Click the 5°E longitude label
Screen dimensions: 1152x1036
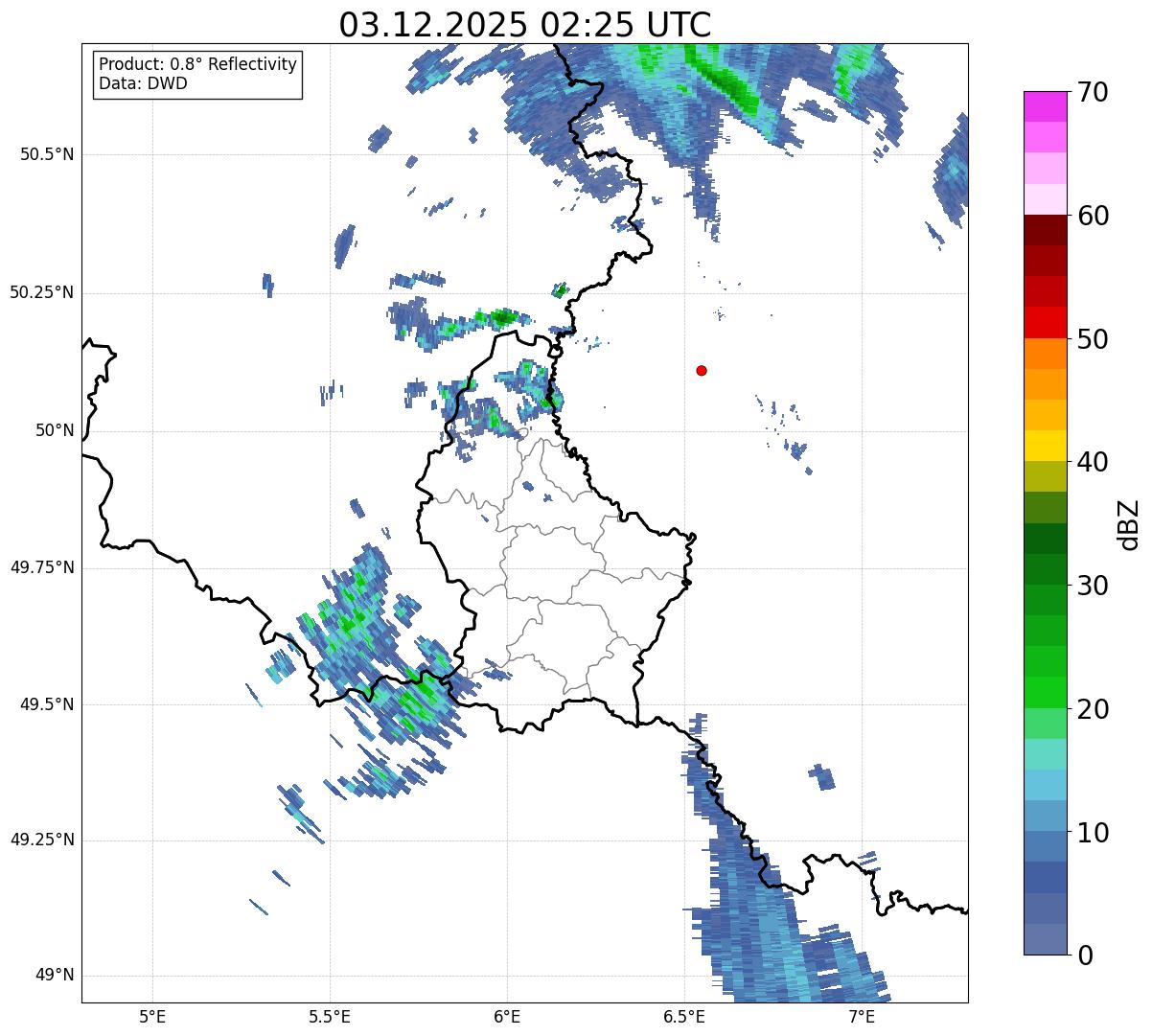pyautogui.click(x=152, y=1018)
